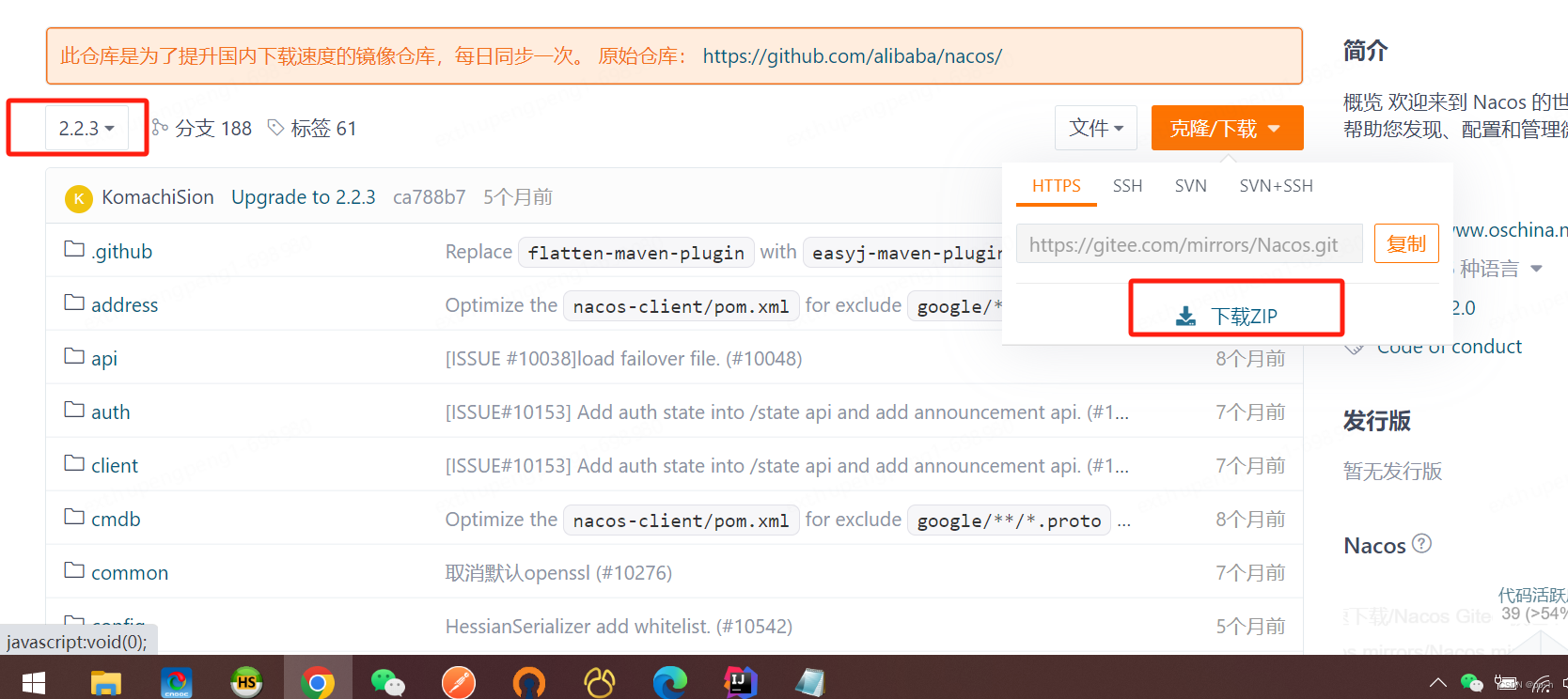Show hidden system tray icons
The image size is (1568, 699).
(1437, 683)
